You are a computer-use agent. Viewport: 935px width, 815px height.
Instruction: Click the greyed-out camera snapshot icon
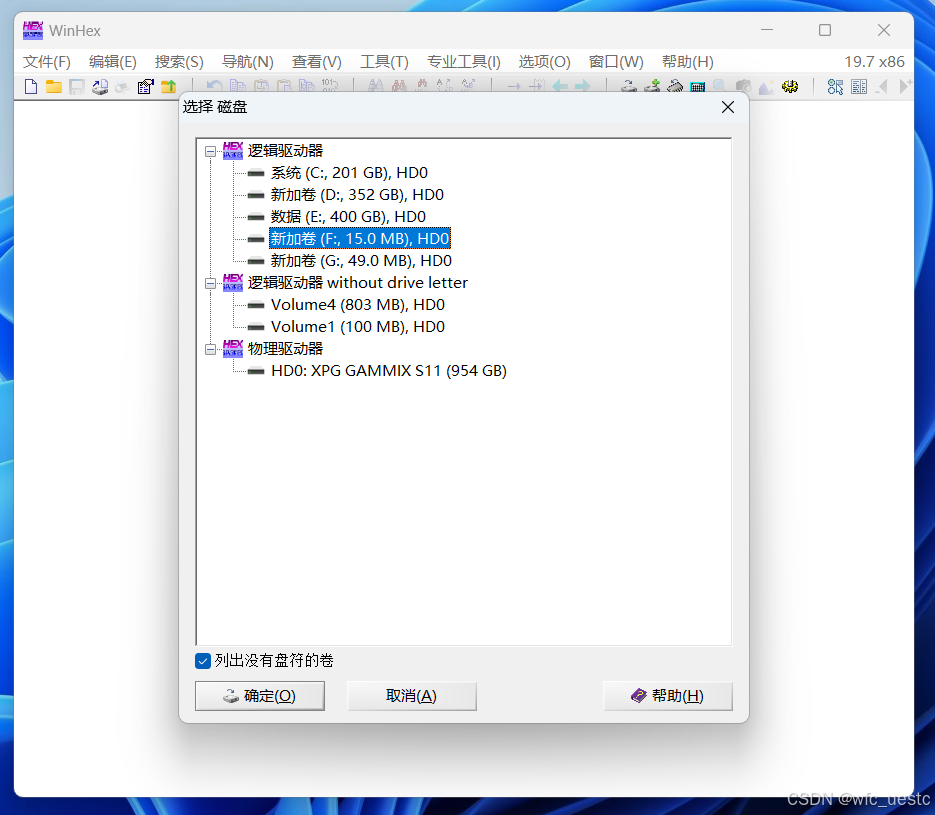(743, 86)
